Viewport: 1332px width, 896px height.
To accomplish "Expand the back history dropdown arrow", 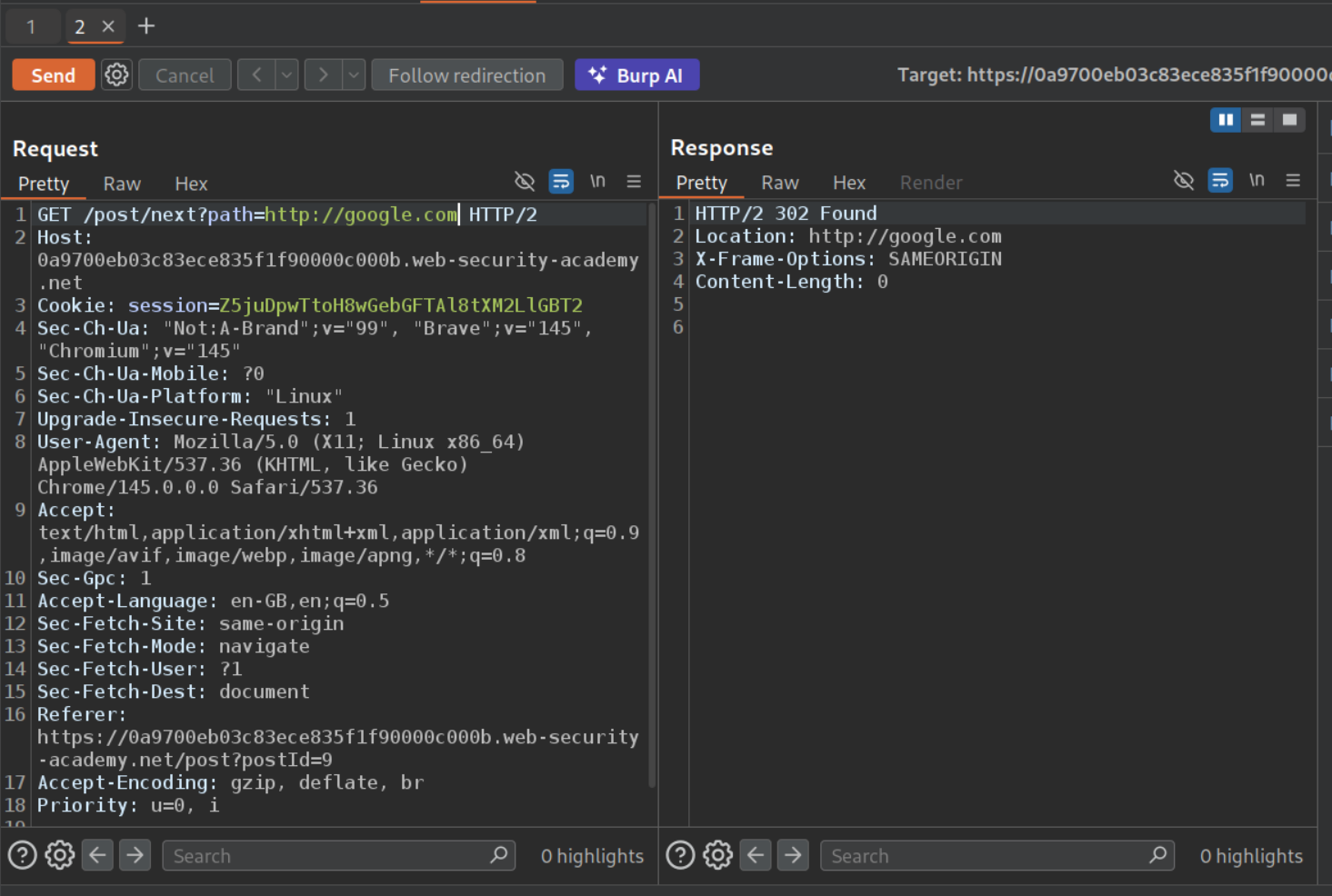I will 286,75.
